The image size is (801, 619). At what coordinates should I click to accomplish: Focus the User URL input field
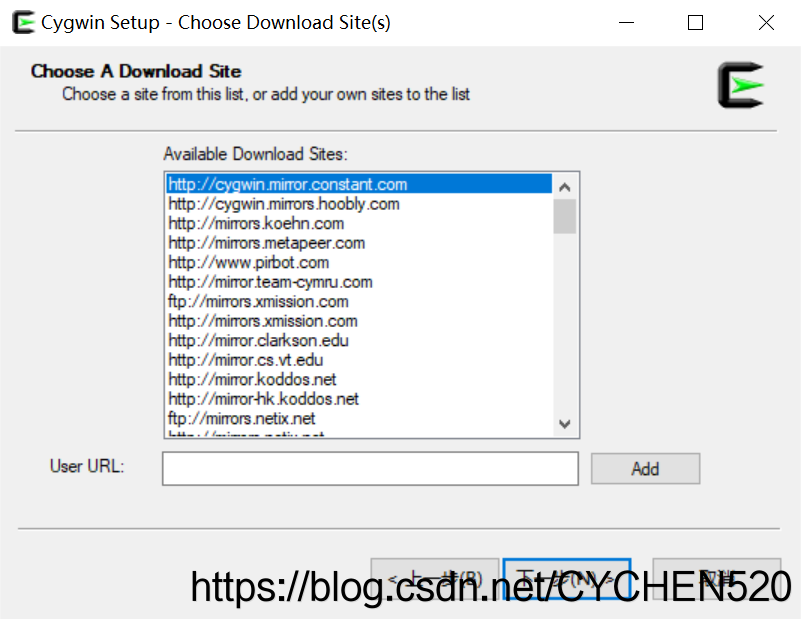pyautogui.click(x=370, y=468)
